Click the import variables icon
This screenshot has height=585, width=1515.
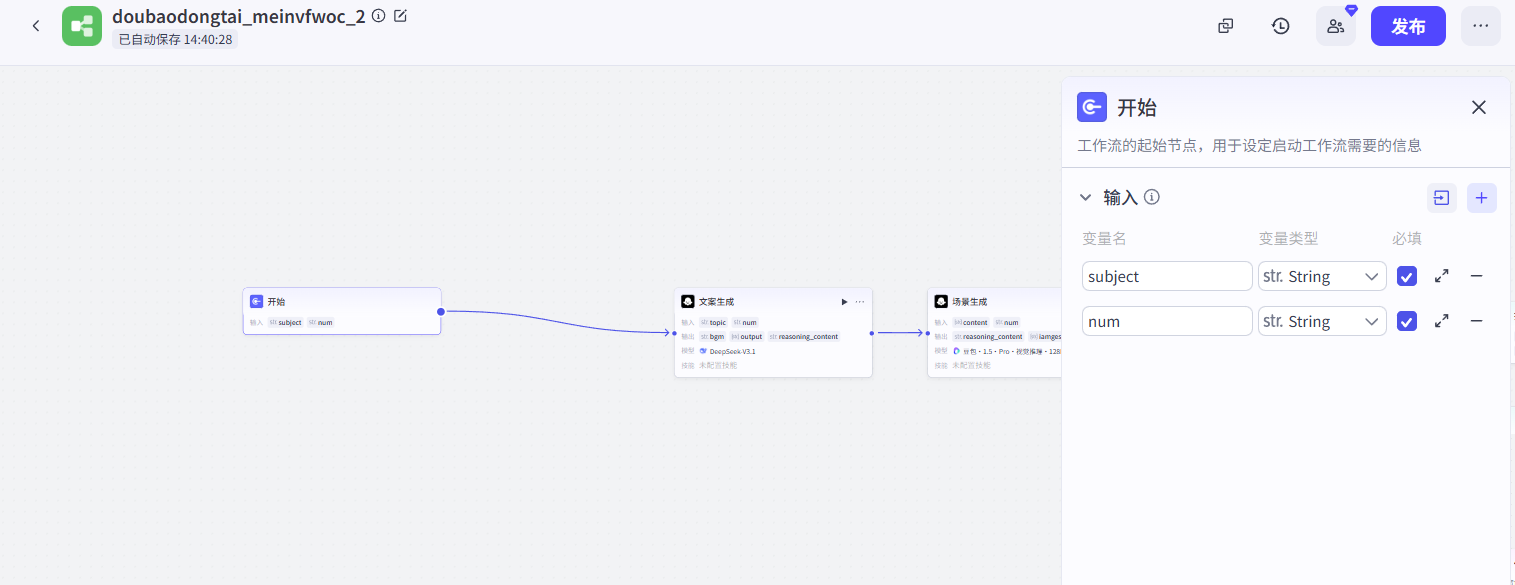pos(1441,198)
